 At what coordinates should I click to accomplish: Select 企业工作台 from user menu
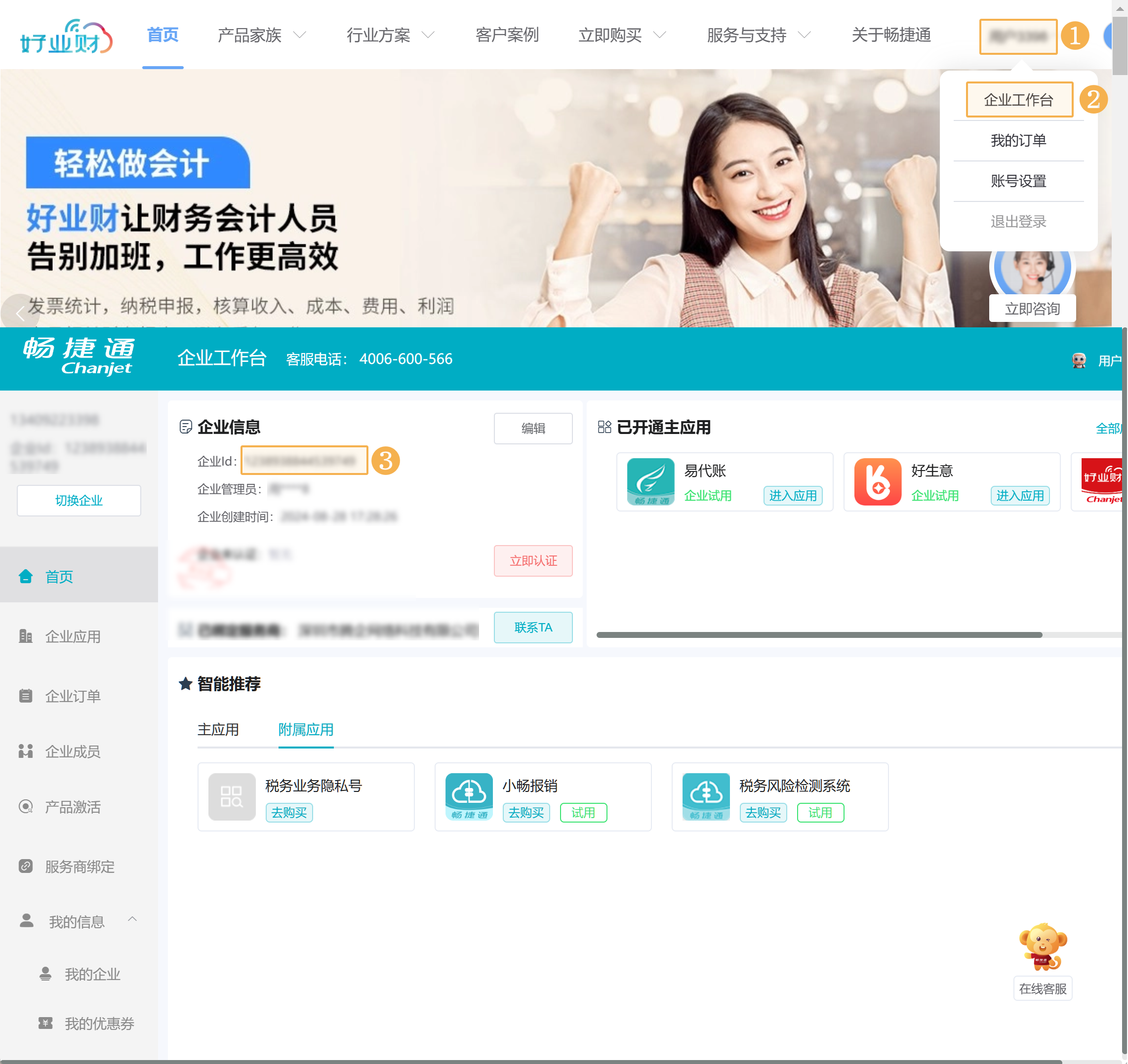coord(1018,100)
